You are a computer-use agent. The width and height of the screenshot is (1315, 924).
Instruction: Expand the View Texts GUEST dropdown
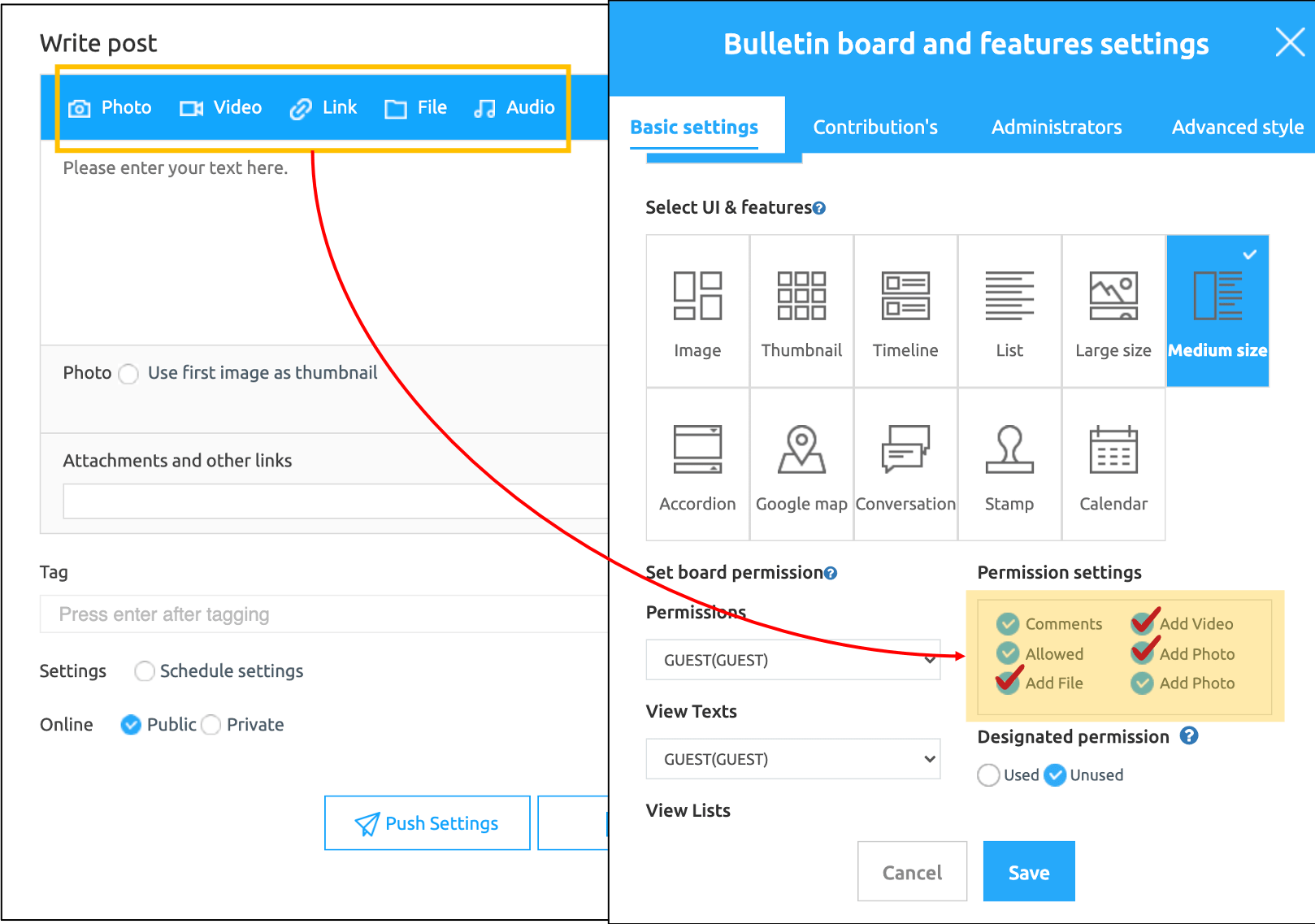(x=792, y=759)
